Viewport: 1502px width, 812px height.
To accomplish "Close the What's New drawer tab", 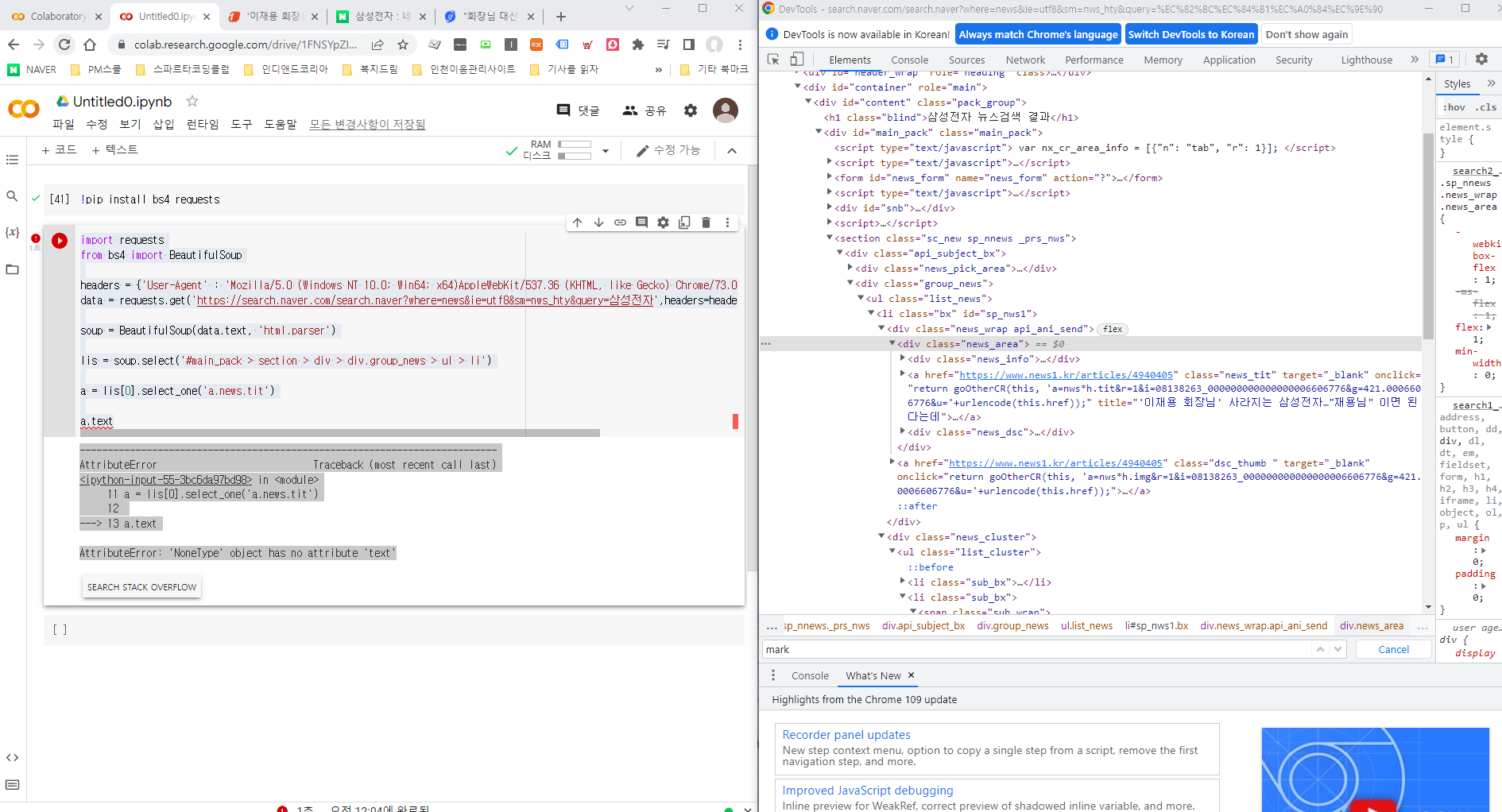I will [x=912, y=675].
